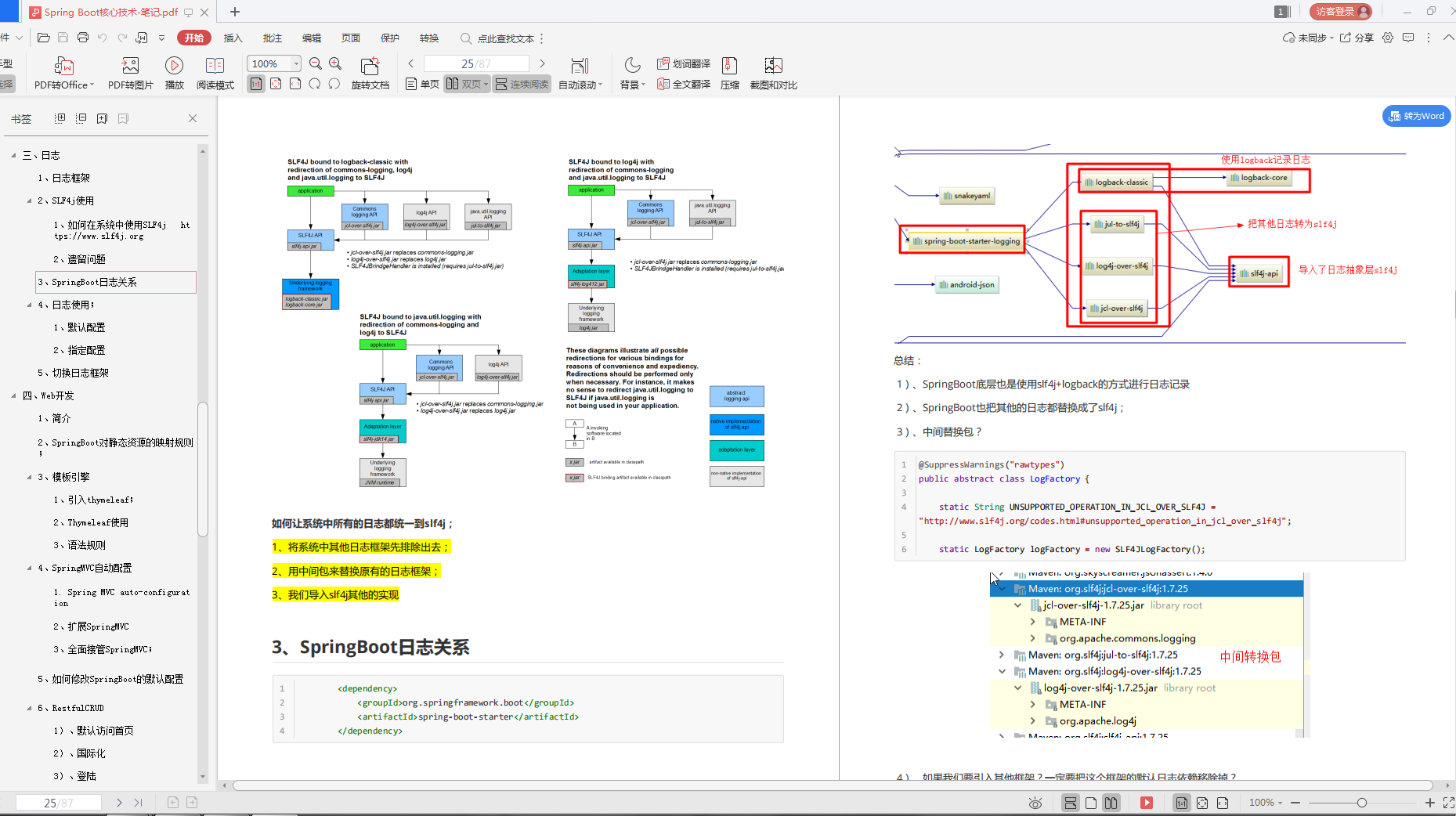This screenshot has width=1456, height=816.
Task: Click status bar red play button
Action: pyautogui.click(x=1147, y=803)
